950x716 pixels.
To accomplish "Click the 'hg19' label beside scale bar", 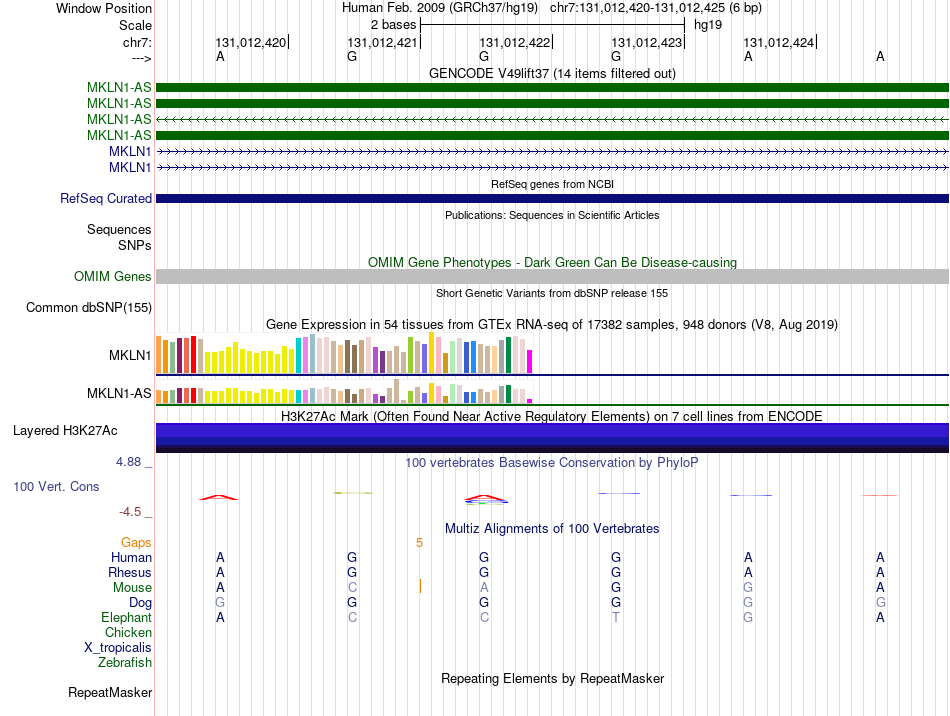I will pos(708,25).
